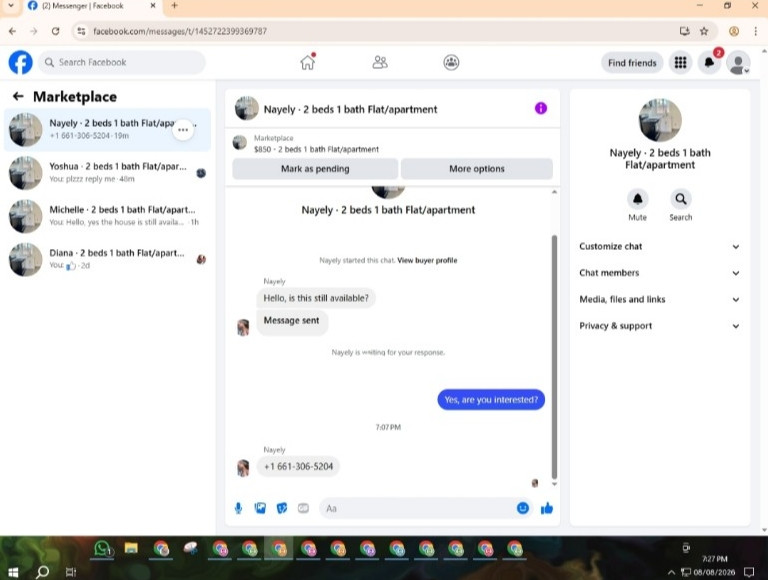Open the Groups icon in the top bar
This screenshot has width=768, height=580.
pyautogui.click(x=451, y=62)
